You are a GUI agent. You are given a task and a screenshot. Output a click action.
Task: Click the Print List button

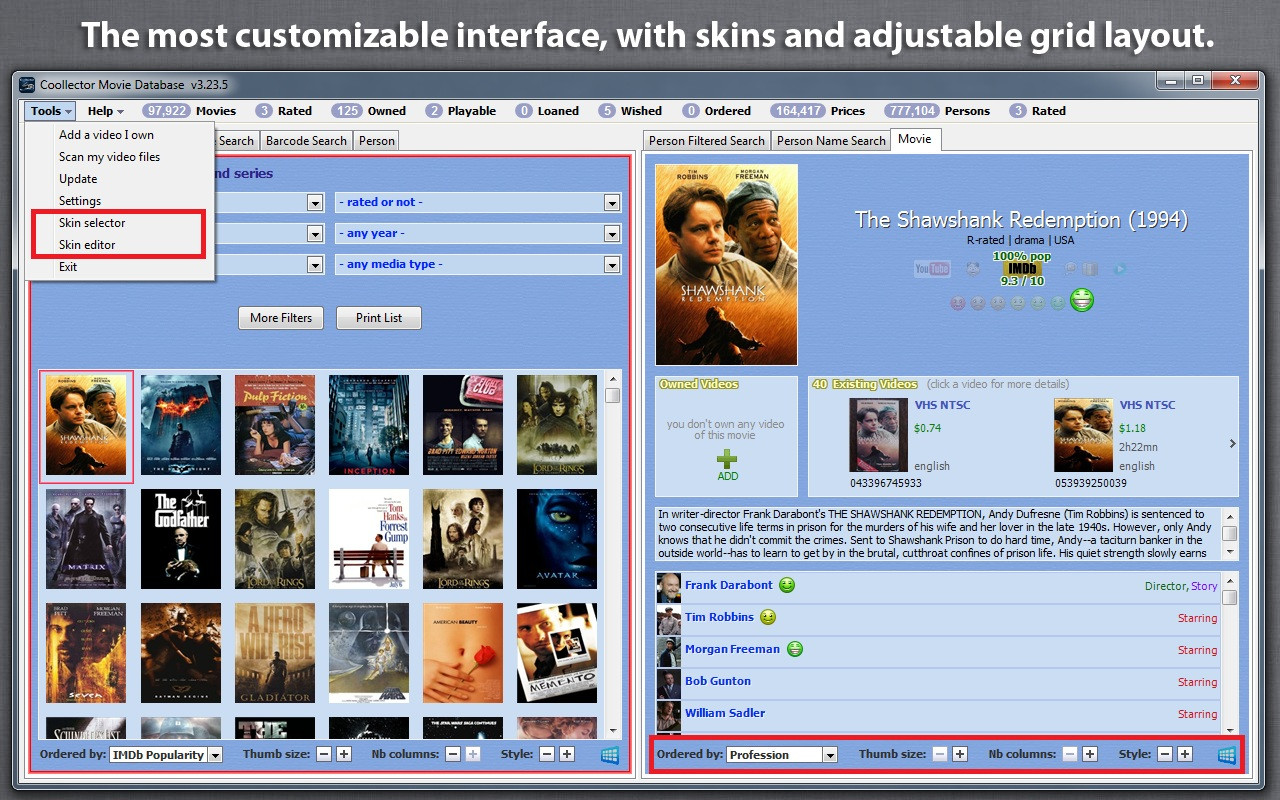coord(379,318)
